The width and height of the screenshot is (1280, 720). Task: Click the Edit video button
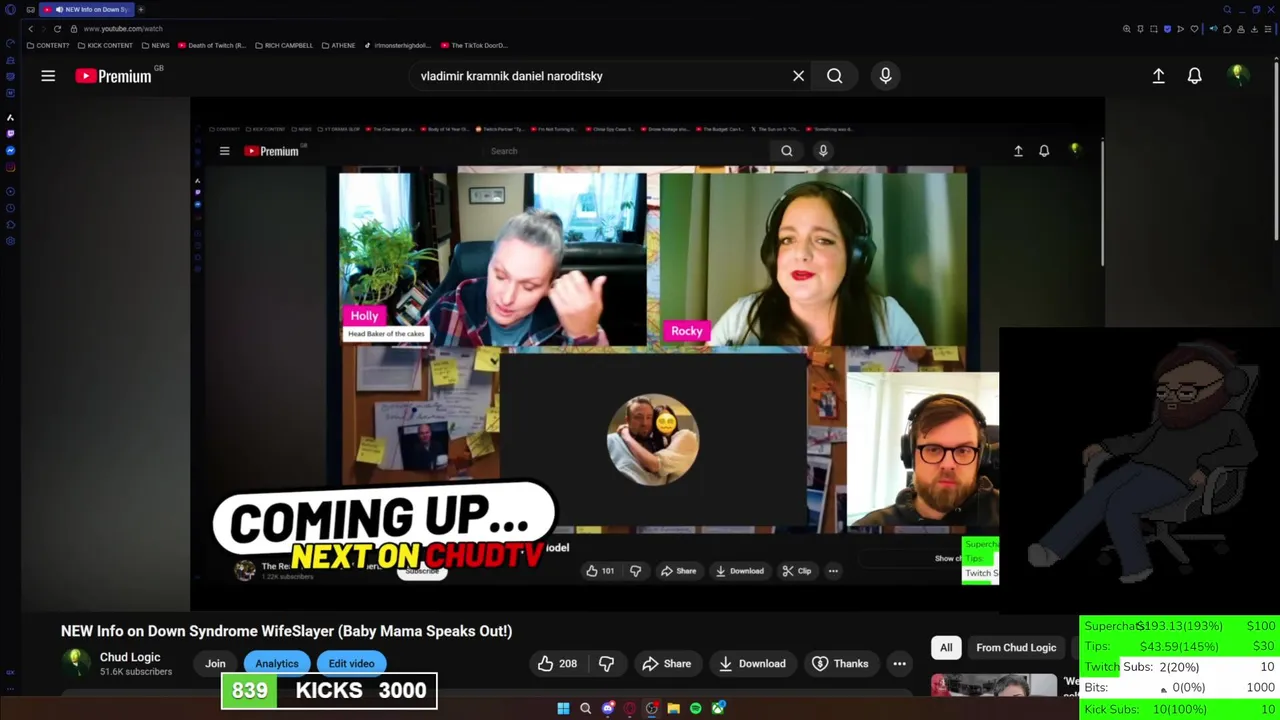pos(351,663)
